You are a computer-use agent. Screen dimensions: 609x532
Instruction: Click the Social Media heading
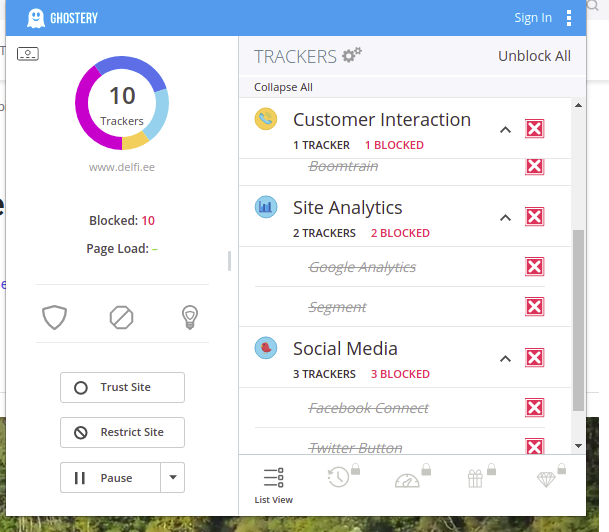pos(345,349)
